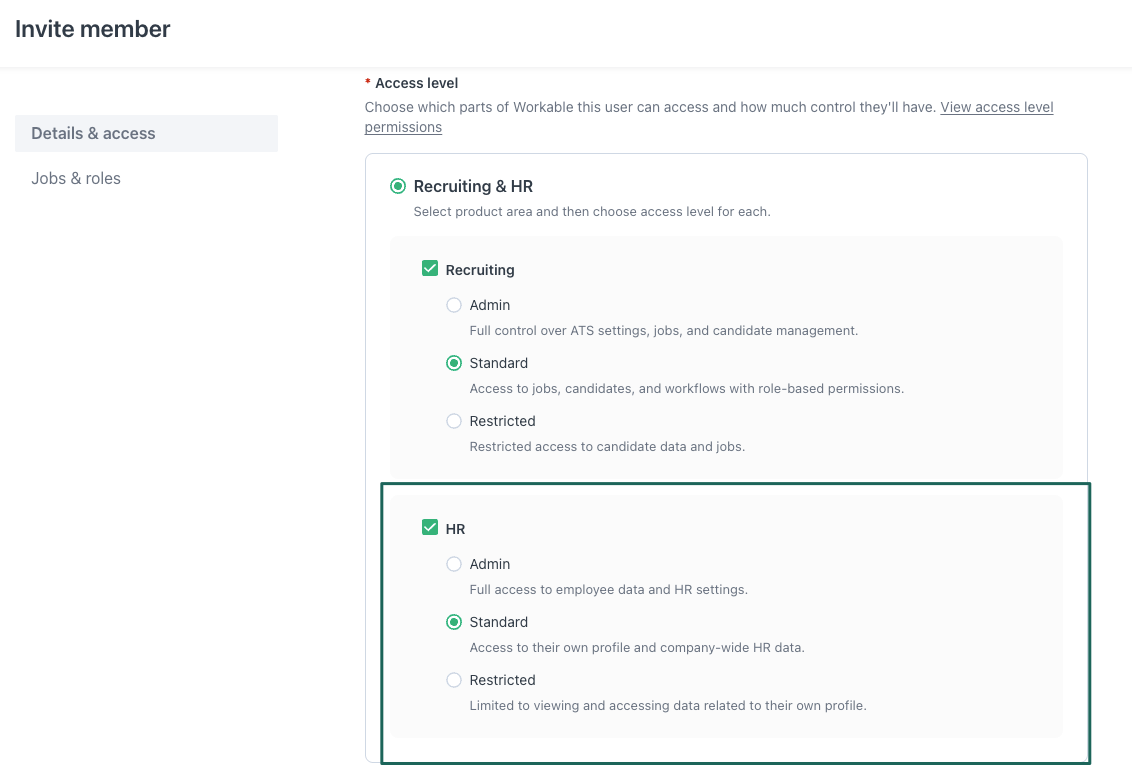Select the Standard radio button under Recruiting
1132x772 pixels.
[454, 363]
